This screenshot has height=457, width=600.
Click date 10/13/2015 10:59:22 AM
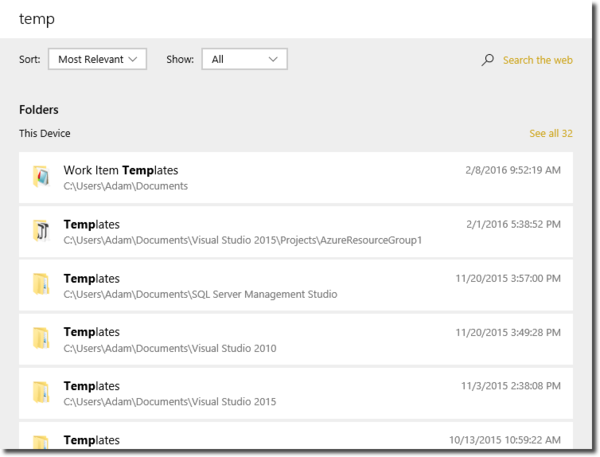click(505, 440)
